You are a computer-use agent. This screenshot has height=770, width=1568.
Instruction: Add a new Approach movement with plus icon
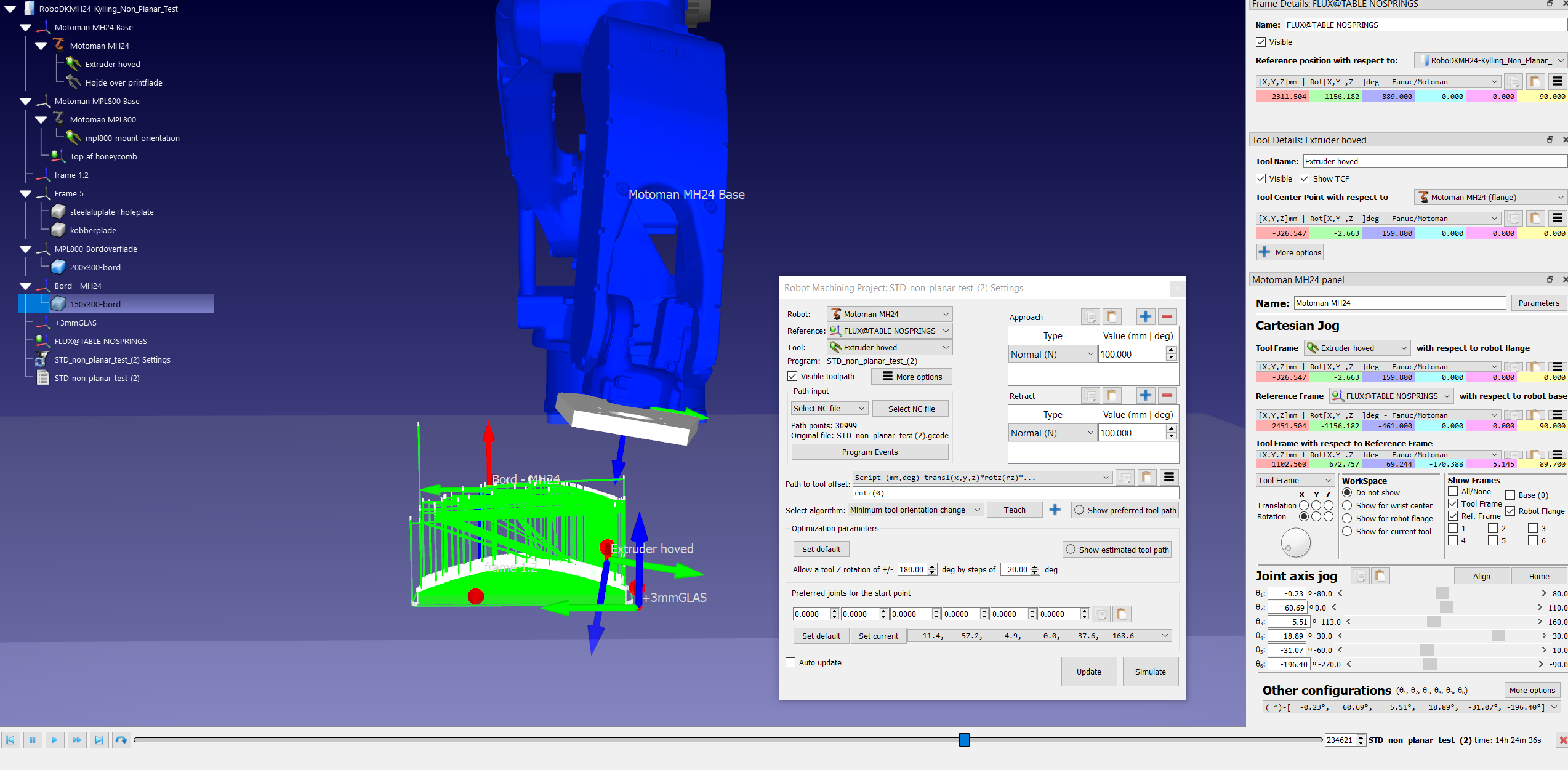pos(1145,316)
